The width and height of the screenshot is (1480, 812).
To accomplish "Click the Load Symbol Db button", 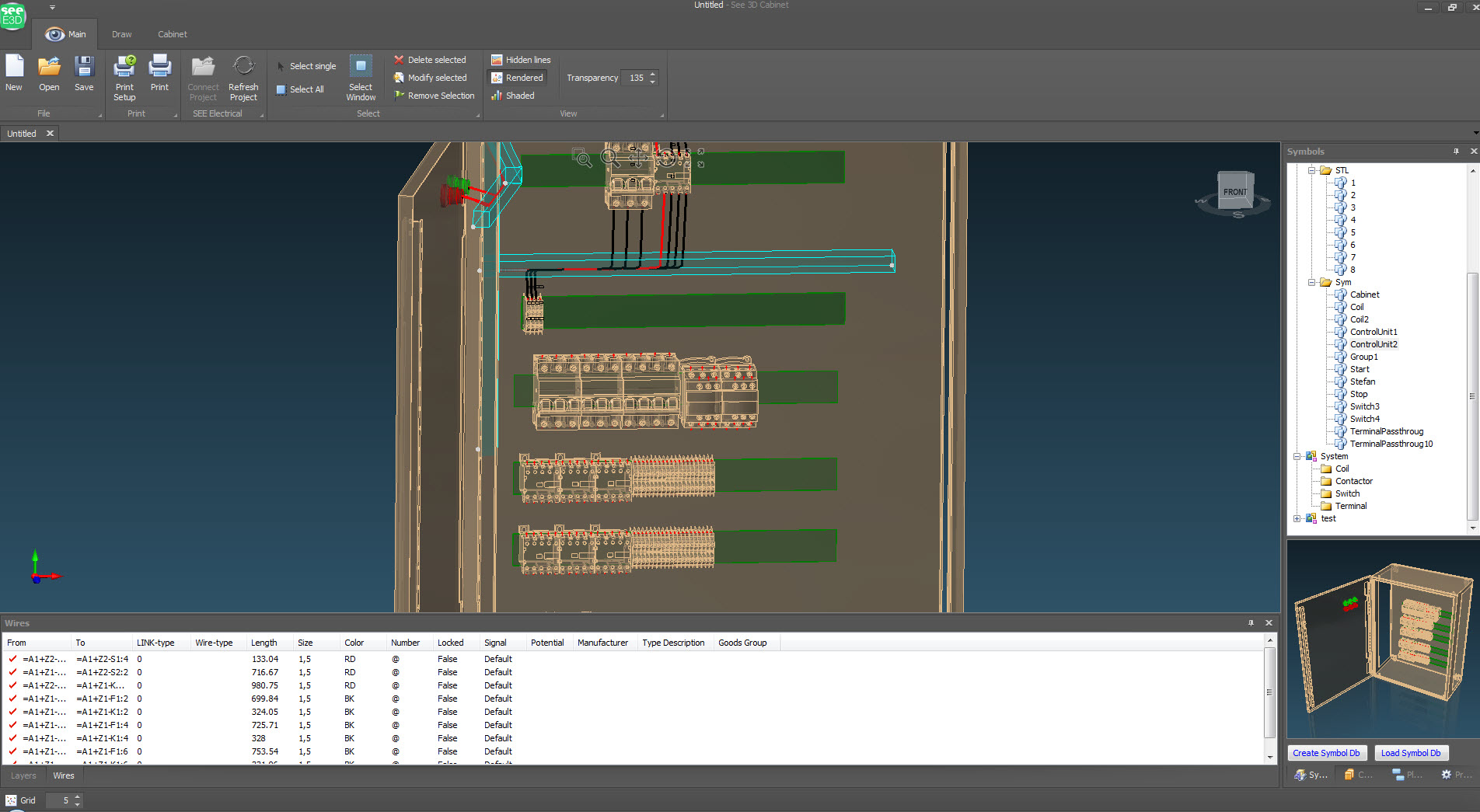I will point(1411,753).
